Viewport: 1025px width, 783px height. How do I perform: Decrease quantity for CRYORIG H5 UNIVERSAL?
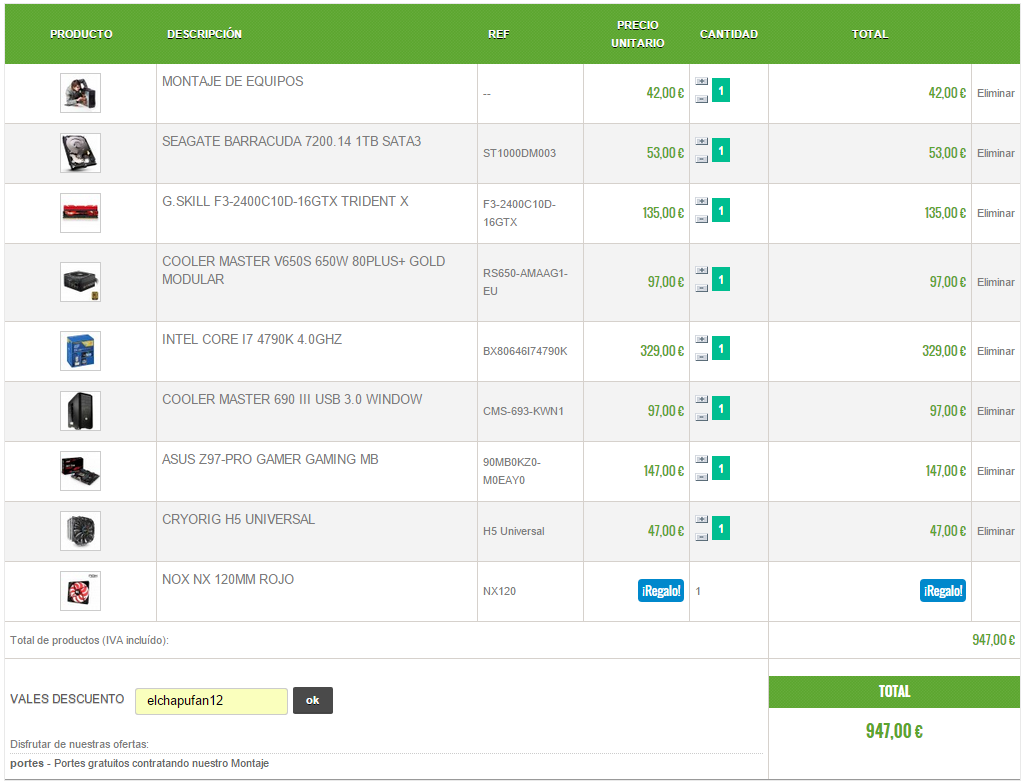pos(701,537)
